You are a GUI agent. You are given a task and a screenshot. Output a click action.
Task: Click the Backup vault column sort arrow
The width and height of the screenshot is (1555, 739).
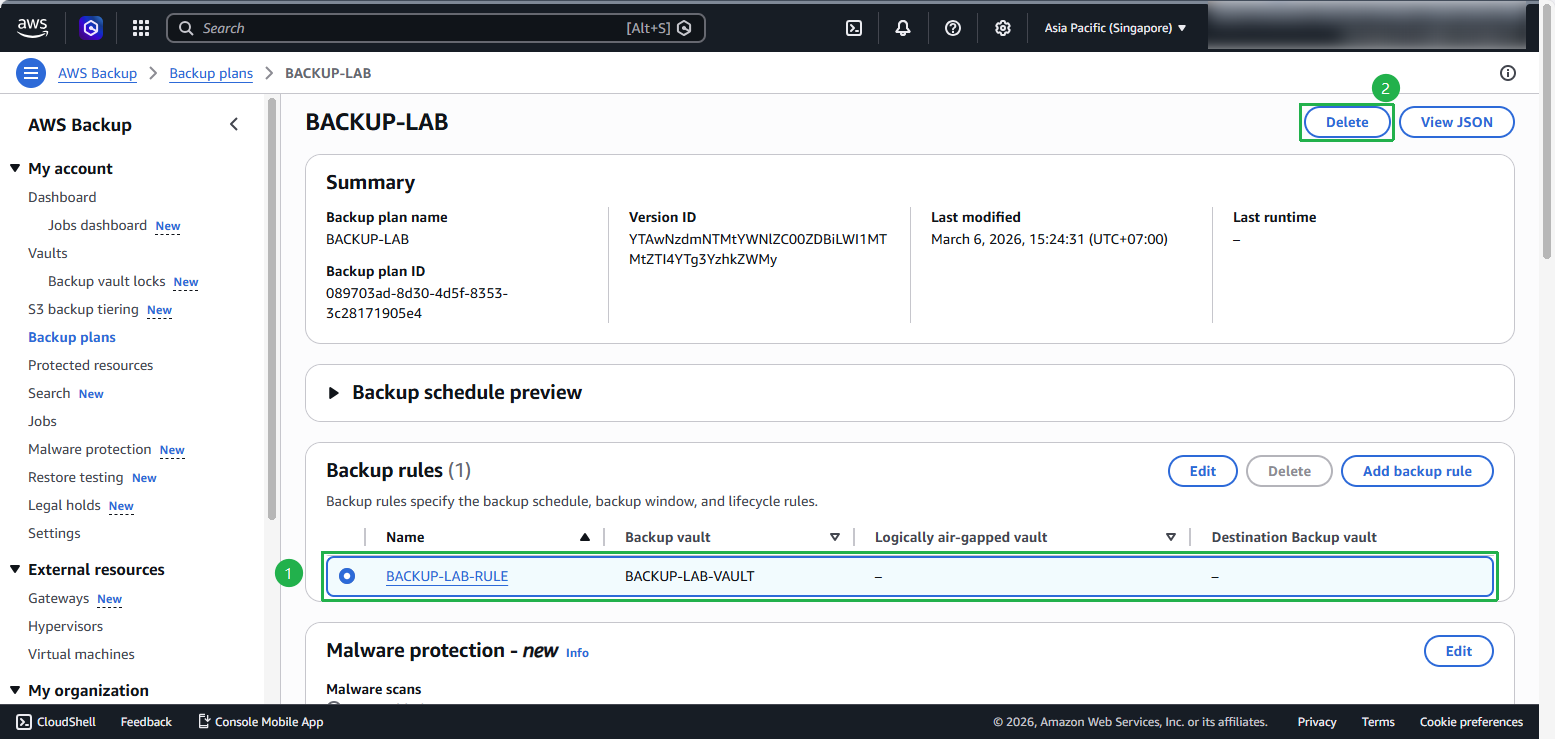click(835, 538)
